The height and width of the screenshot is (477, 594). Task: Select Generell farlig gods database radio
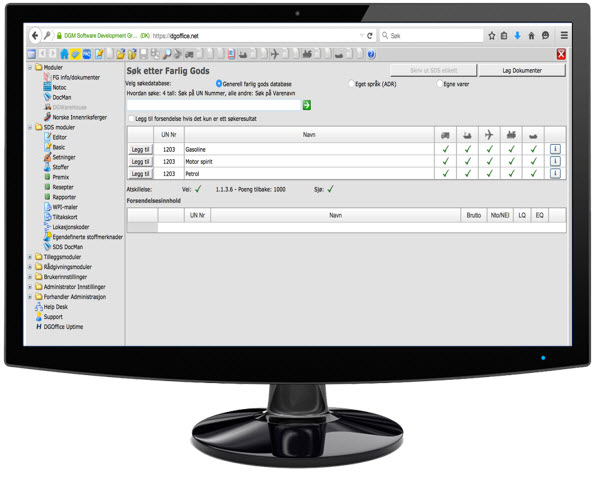(219, 83)
